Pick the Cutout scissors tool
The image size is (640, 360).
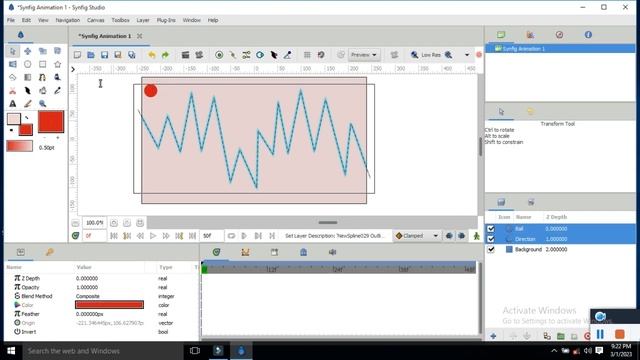pyautogui.click(x=13, y=90)
